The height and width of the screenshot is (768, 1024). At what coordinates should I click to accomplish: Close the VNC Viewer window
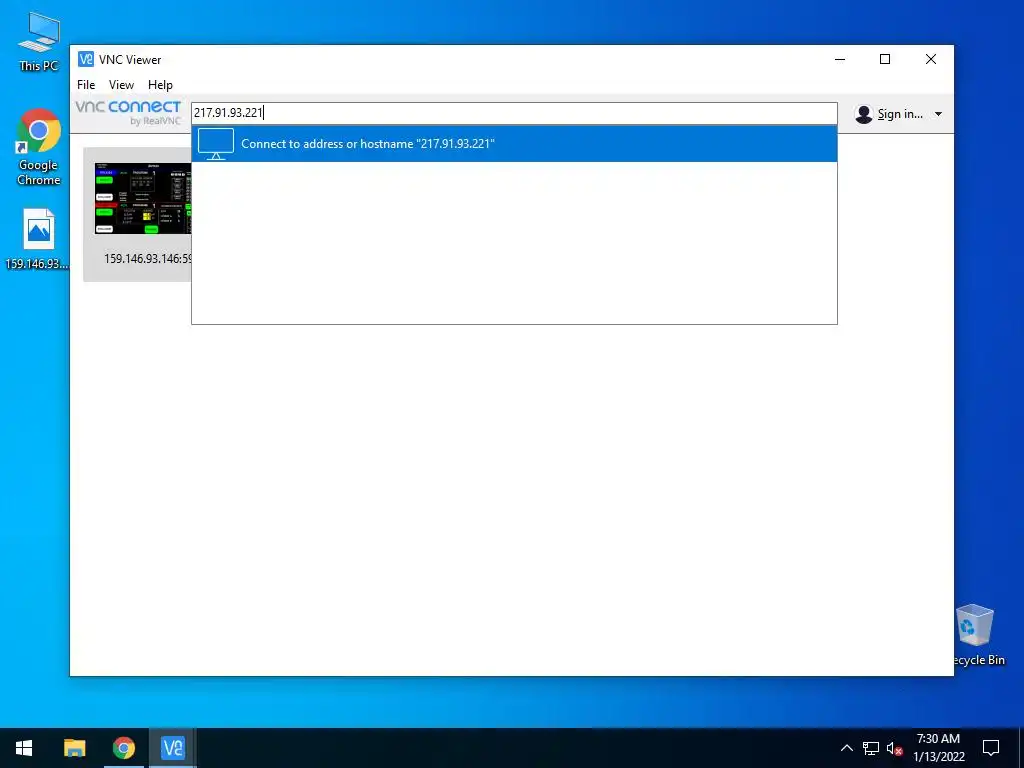pyautogui.click(x=931, y=59)
